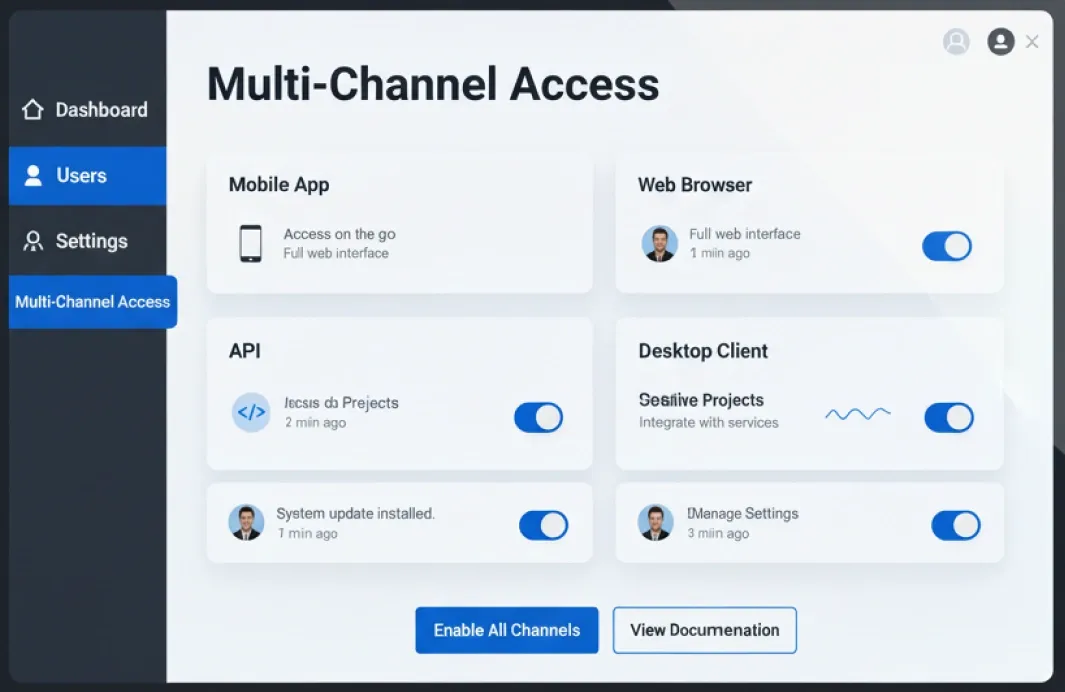Click the API code brackets icon

251,412
